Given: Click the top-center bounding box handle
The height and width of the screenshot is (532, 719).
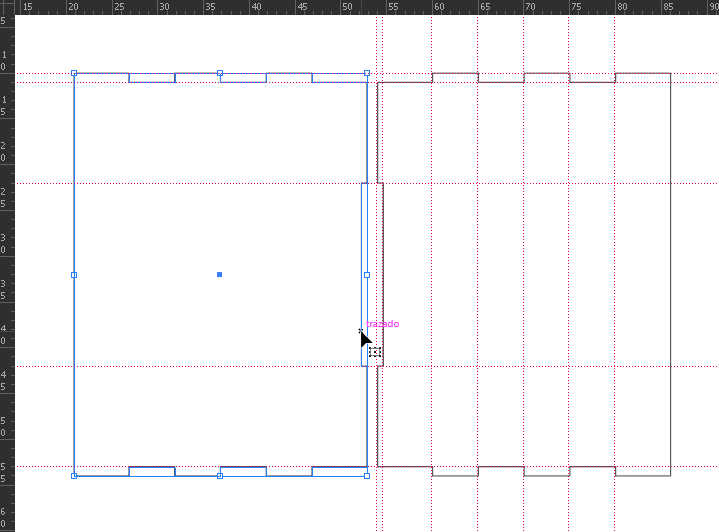Looking at the screenshot, I should (x=220, y=73).
